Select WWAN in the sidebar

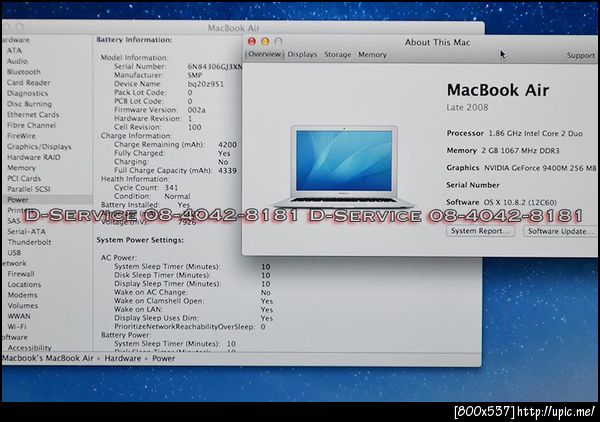click(x=19, y=316)
